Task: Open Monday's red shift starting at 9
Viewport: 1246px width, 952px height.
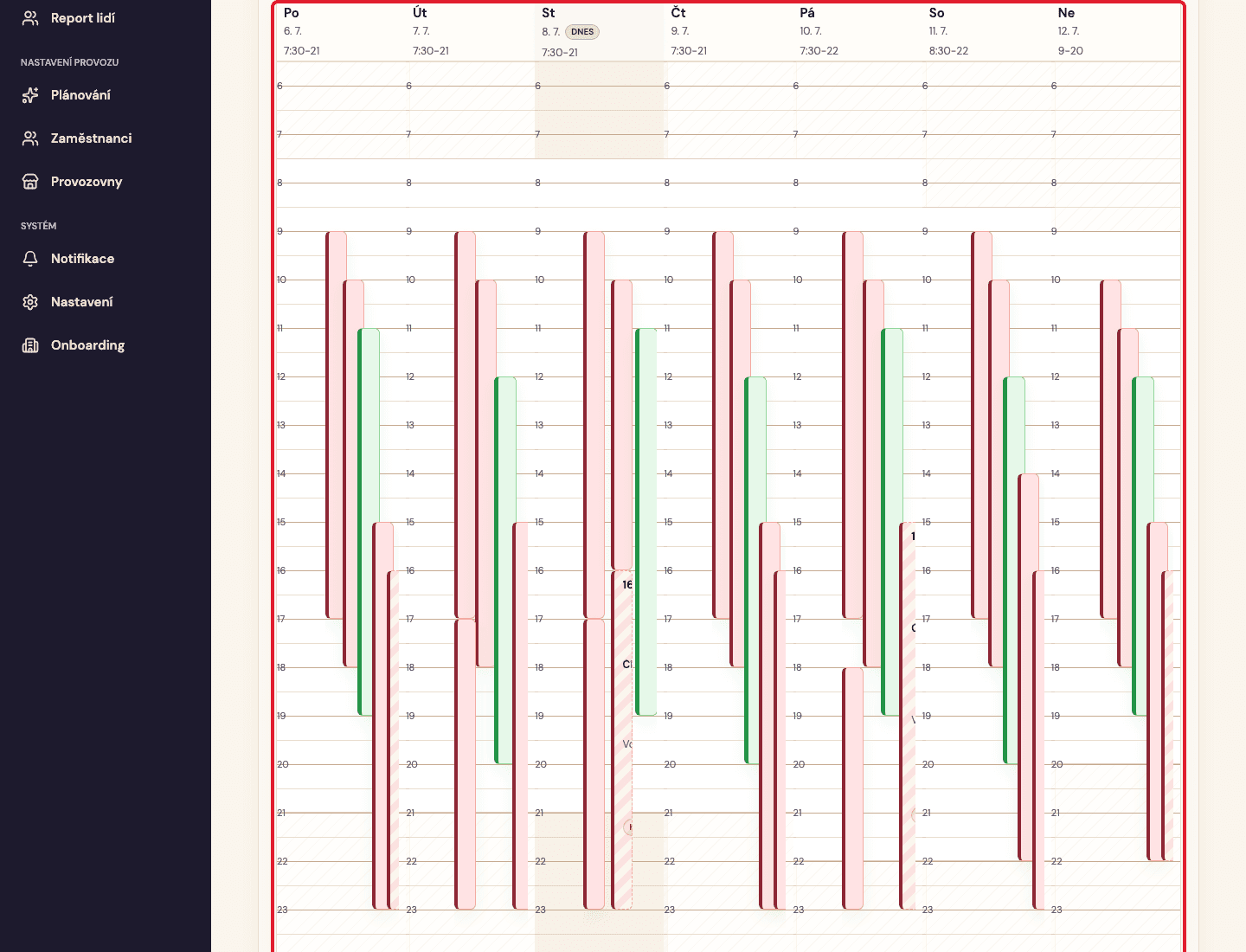Action: pyautogui.click(x=336, y=425)
